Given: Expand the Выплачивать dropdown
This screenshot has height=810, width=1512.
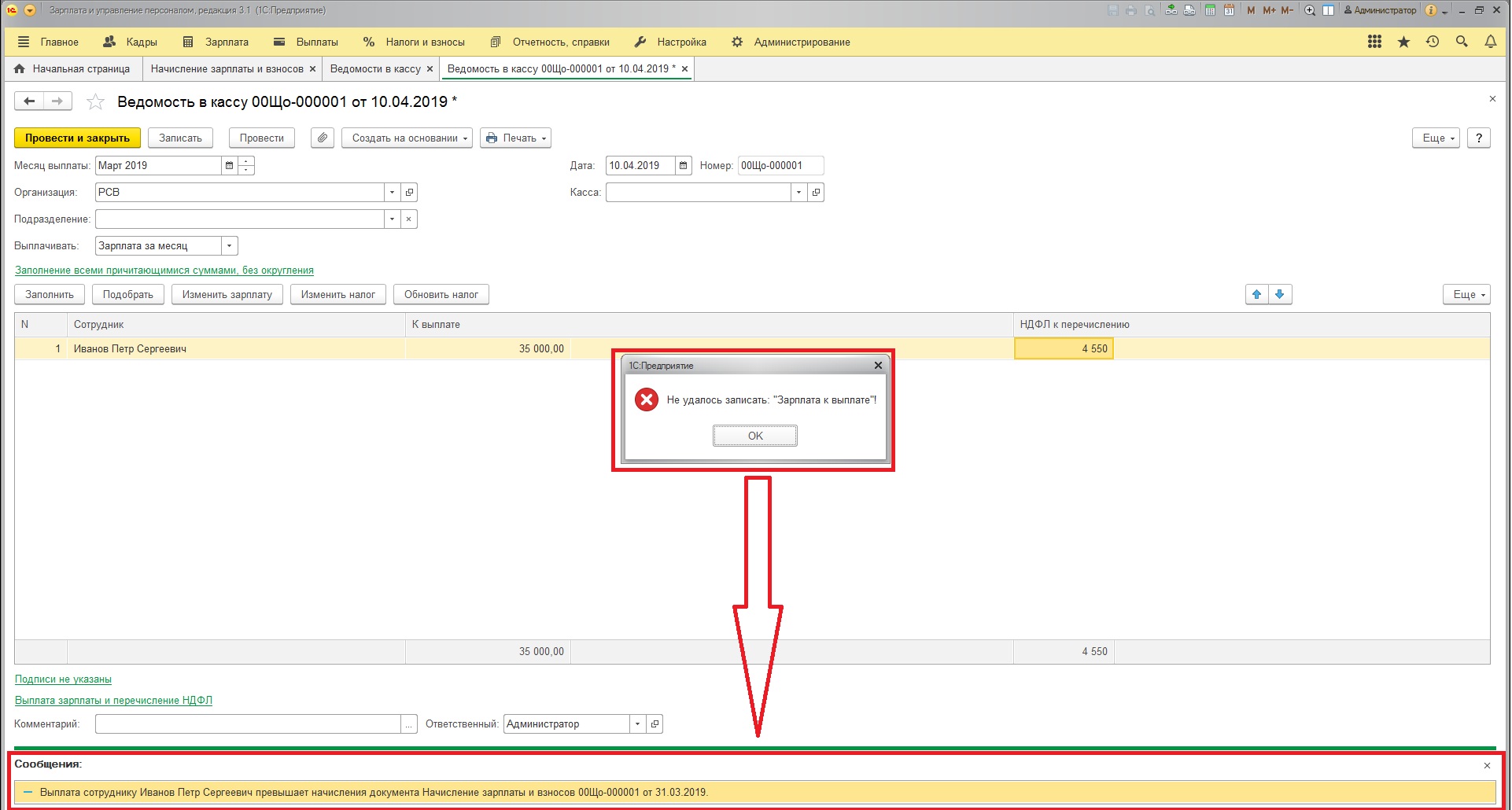Looking at the screenshot, I should pos(229,246).
